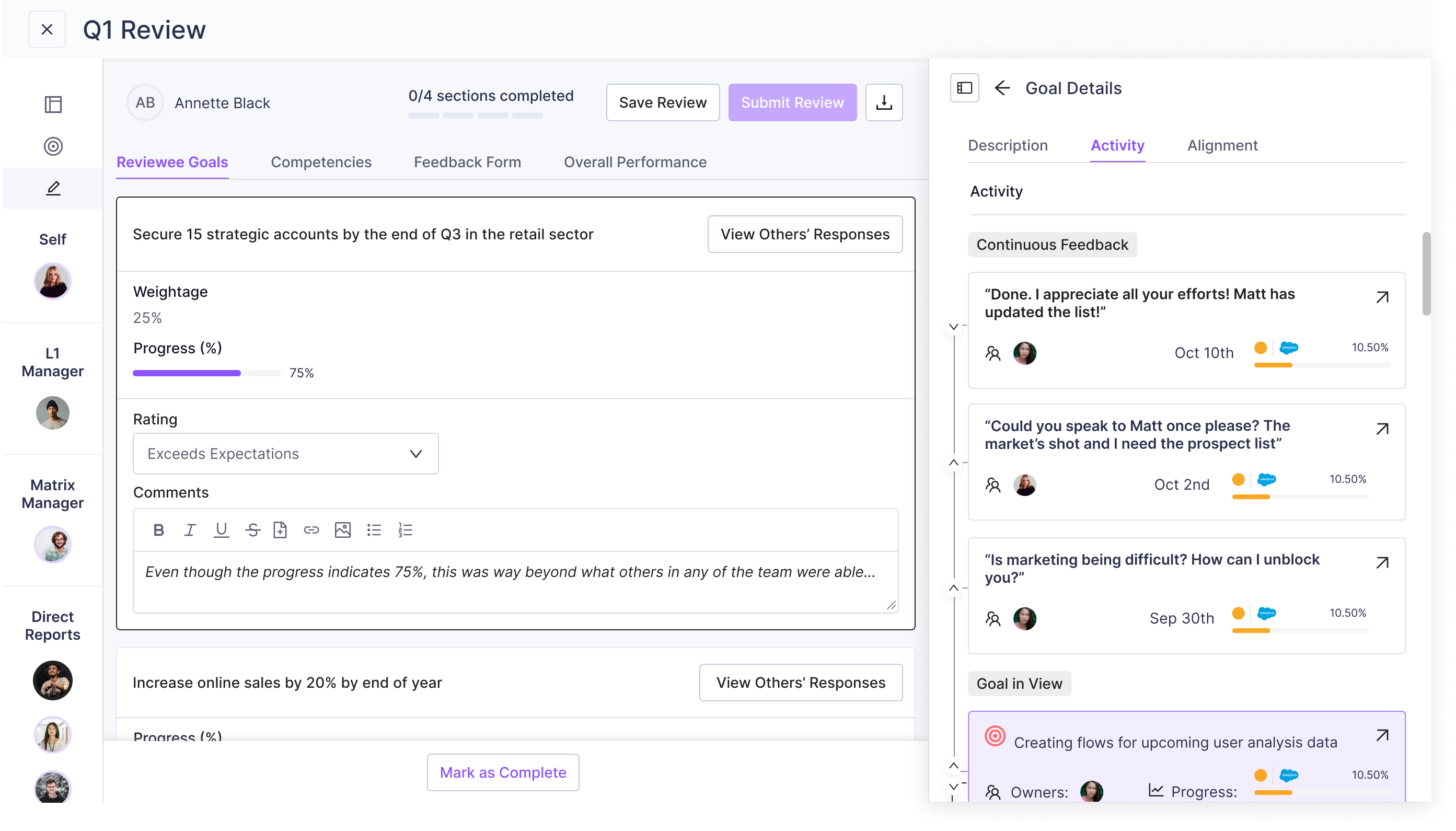Expand timeline chevron beside Oct 2nd card
Viewport: 1456px width, 831px height.
954,463
